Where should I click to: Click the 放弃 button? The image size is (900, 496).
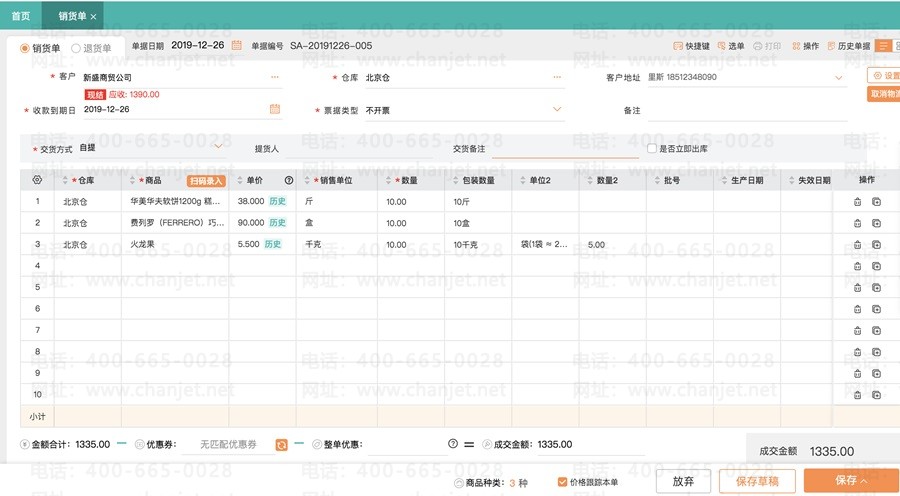(x=683, y=481)
